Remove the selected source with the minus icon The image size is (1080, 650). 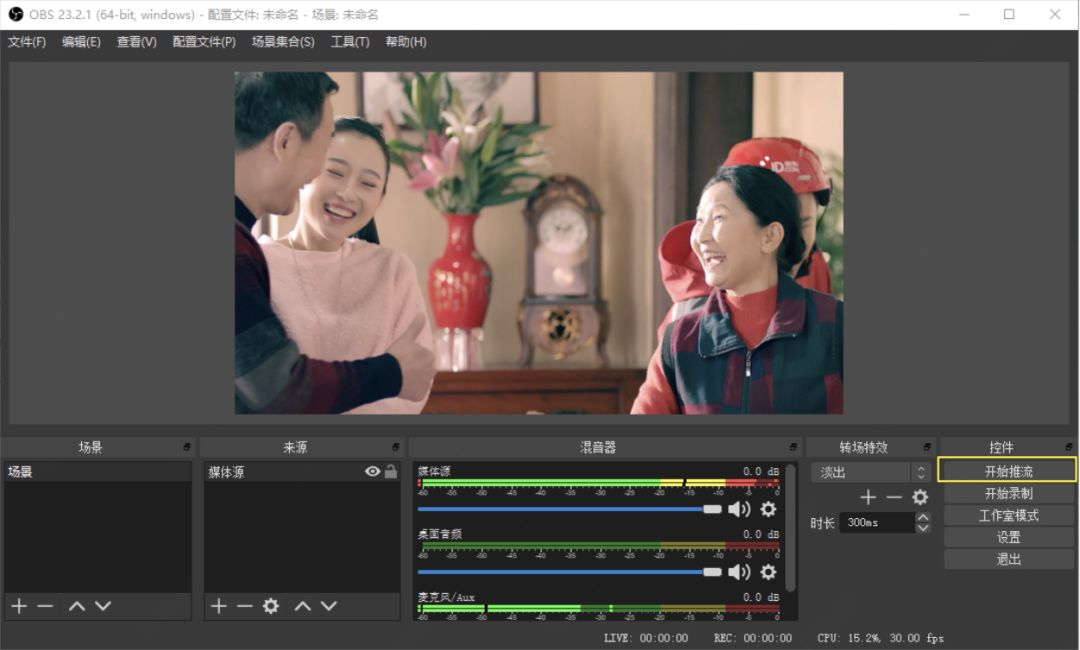tap(245, 606)
